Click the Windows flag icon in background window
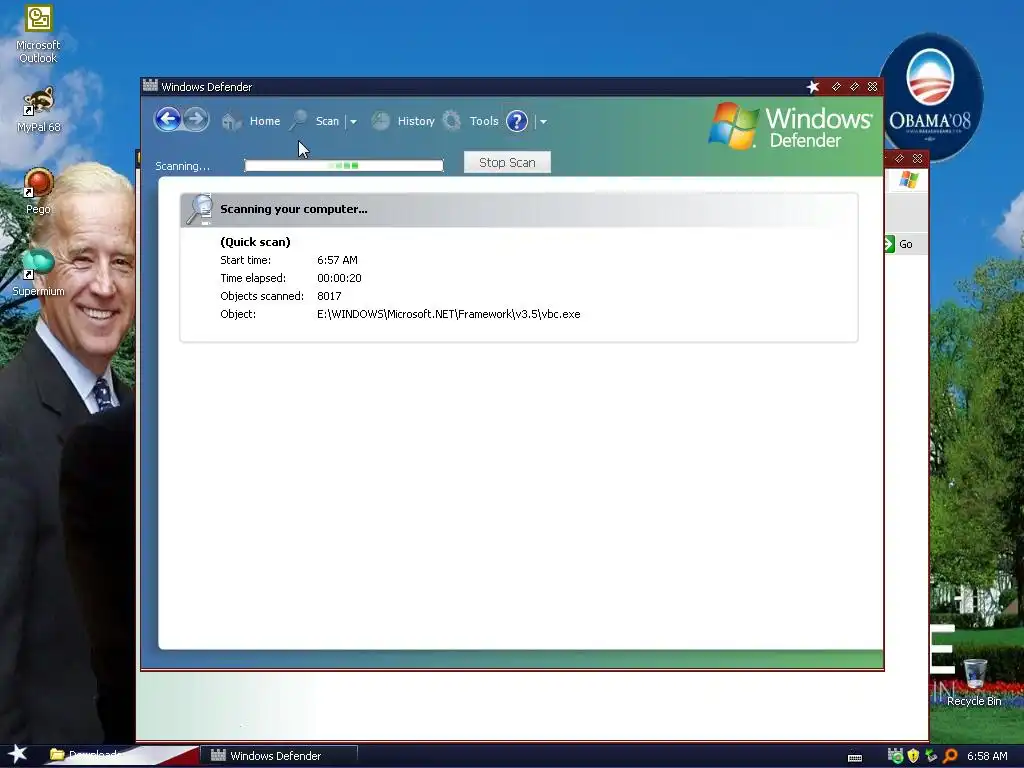Screen dimensions: 1024x768 pyautogui.click(x=908, y=180)
